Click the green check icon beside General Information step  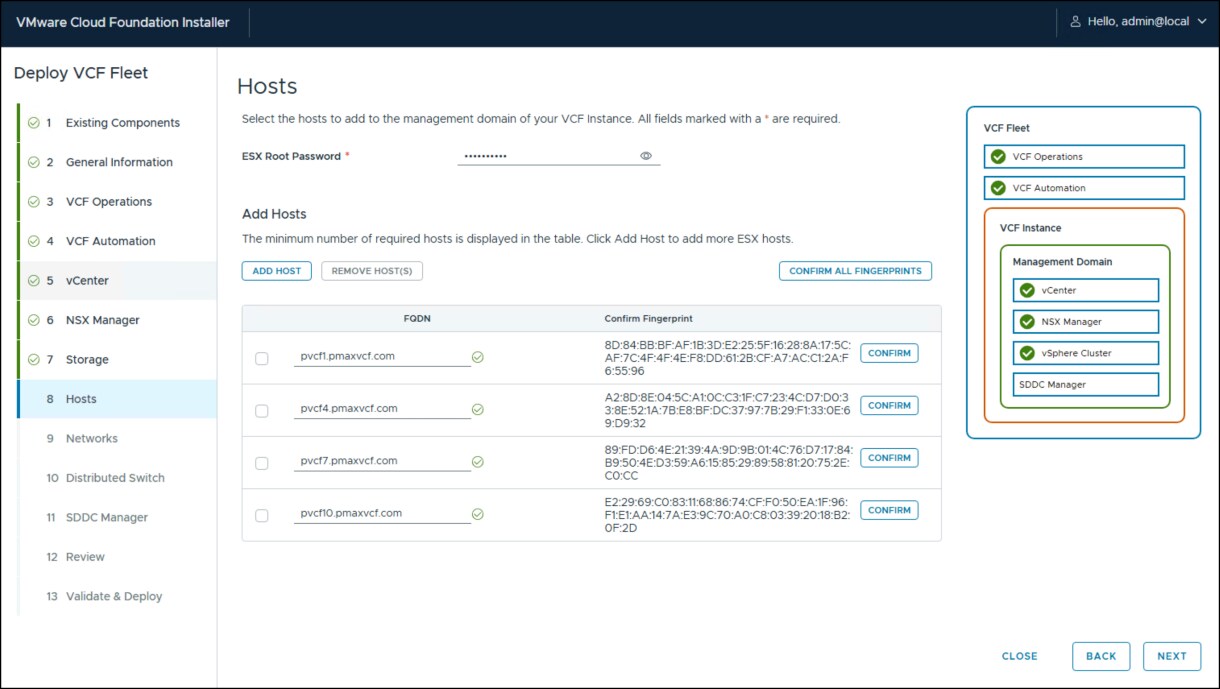(34, 162)
